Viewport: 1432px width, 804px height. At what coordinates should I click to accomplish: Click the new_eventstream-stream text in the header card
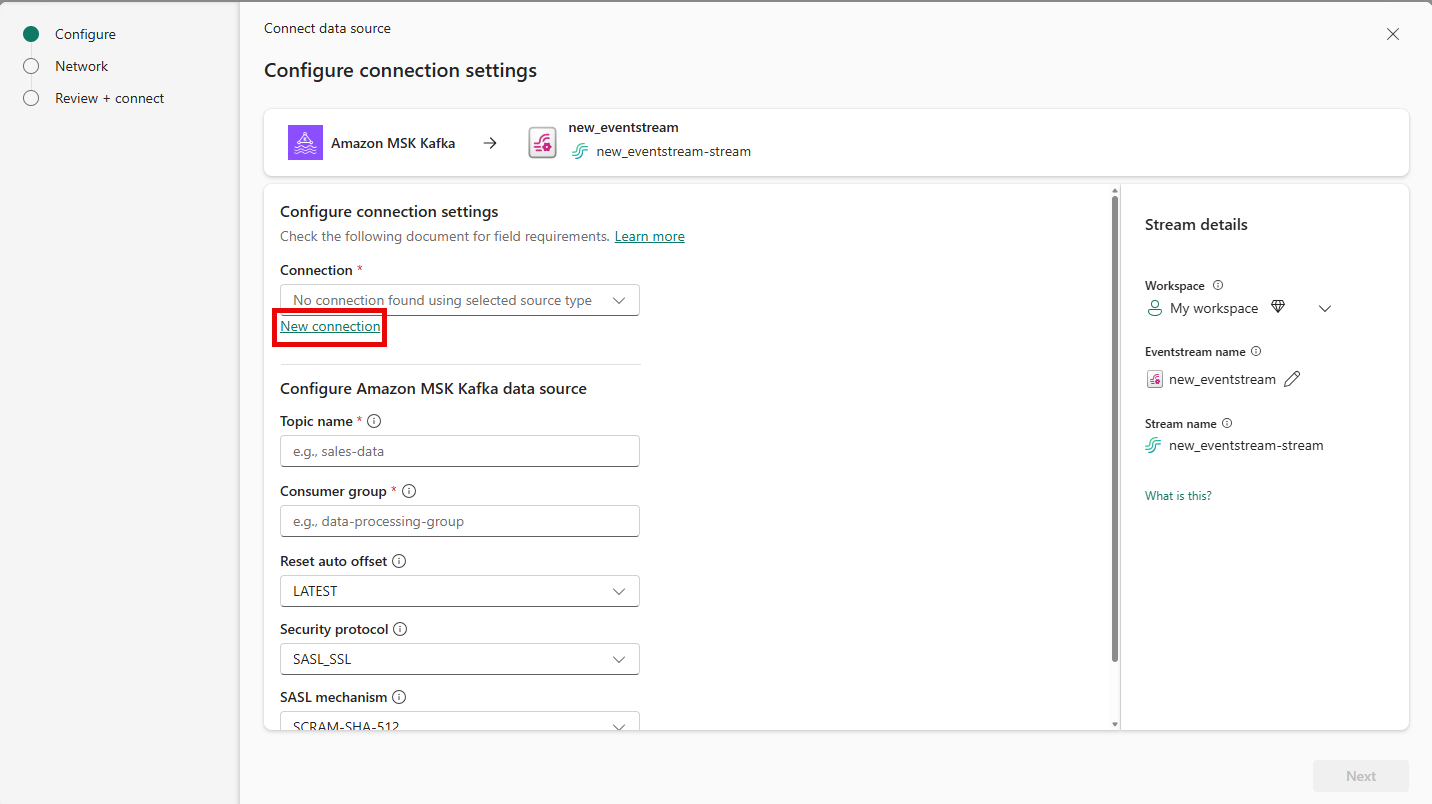click(673, 152)
